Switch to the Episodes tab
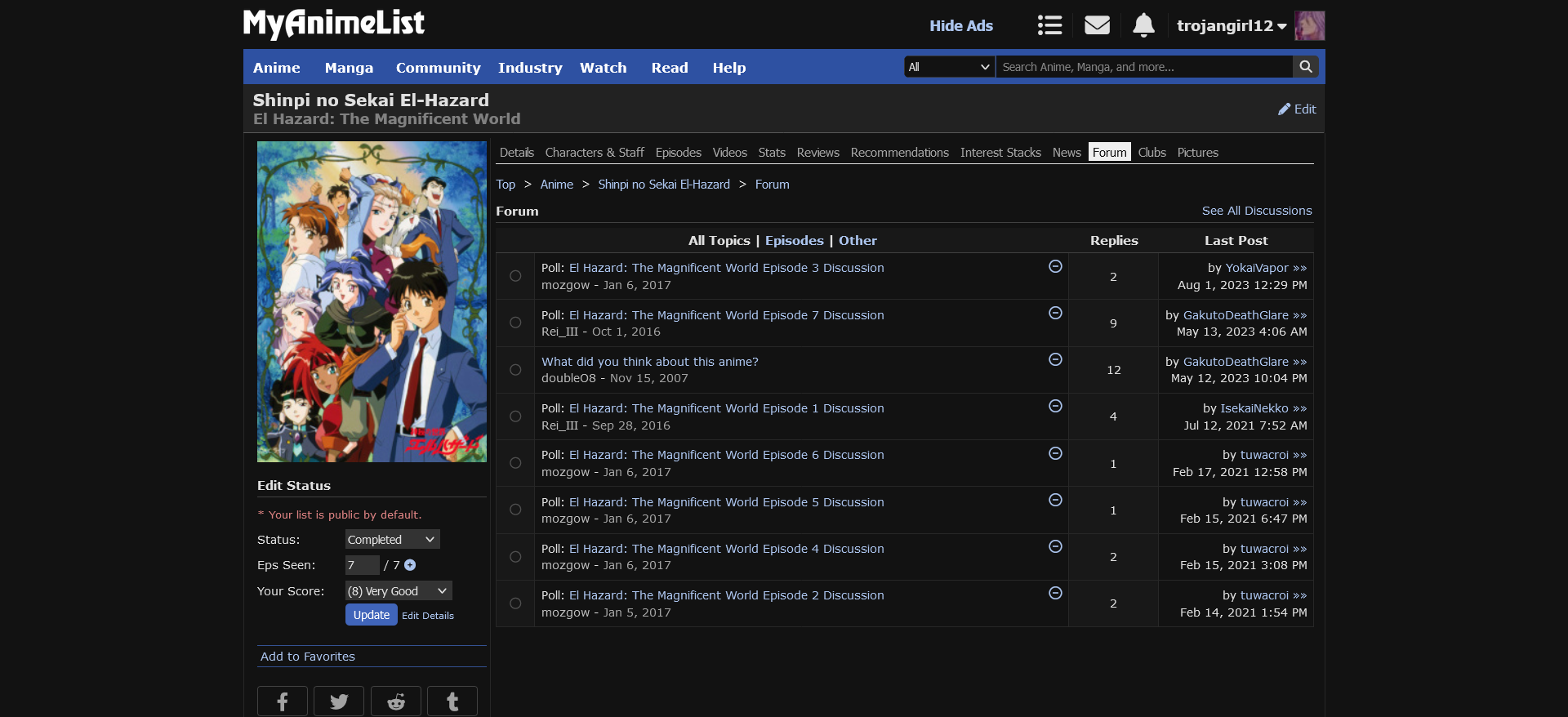Image resolution: width=1568 pixels, height=717 pixels. pos(679,153)
